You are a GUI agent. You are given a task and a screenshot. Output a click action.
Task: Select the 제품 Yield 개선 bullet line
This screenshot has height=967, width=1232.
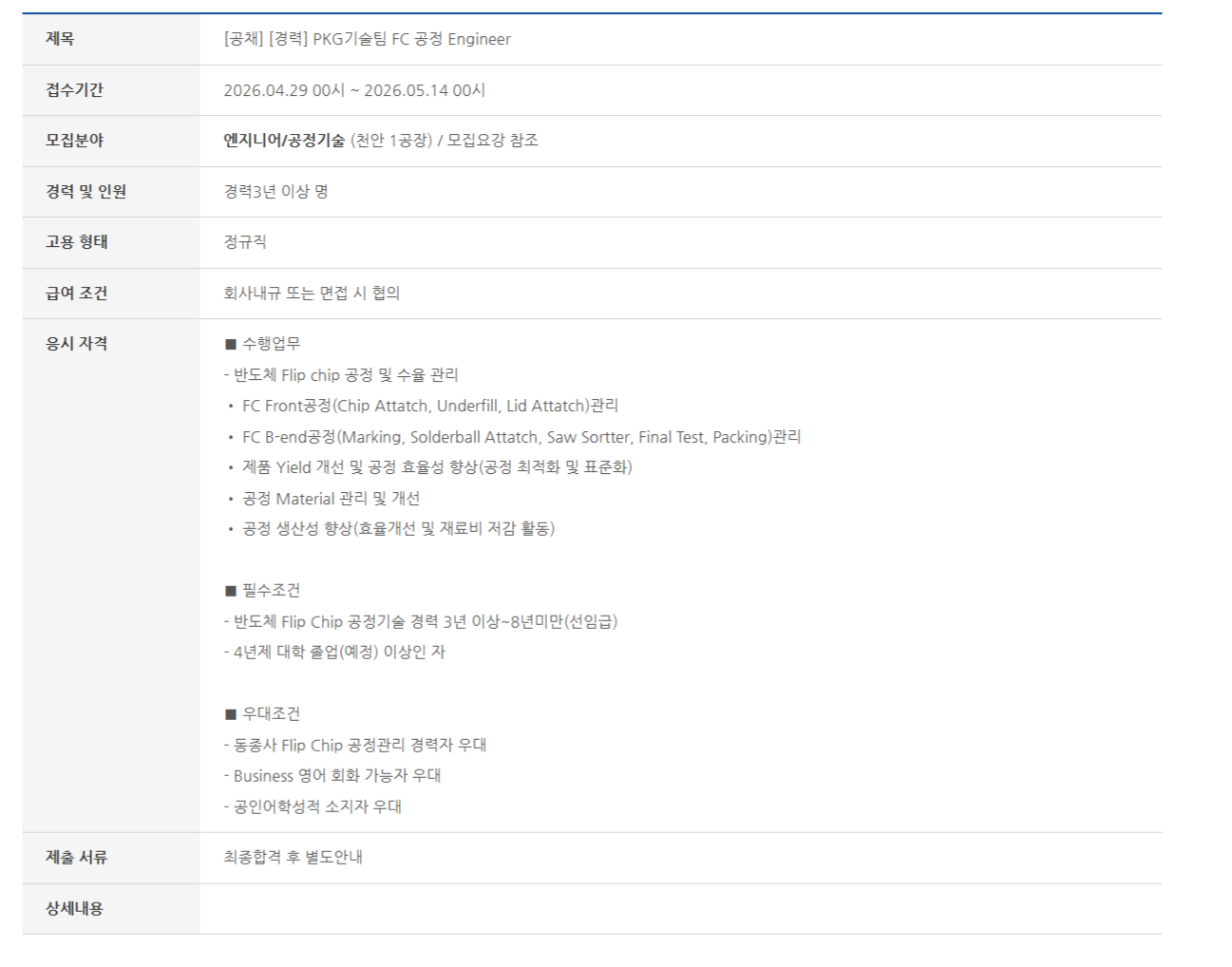[x=436, y=467]
